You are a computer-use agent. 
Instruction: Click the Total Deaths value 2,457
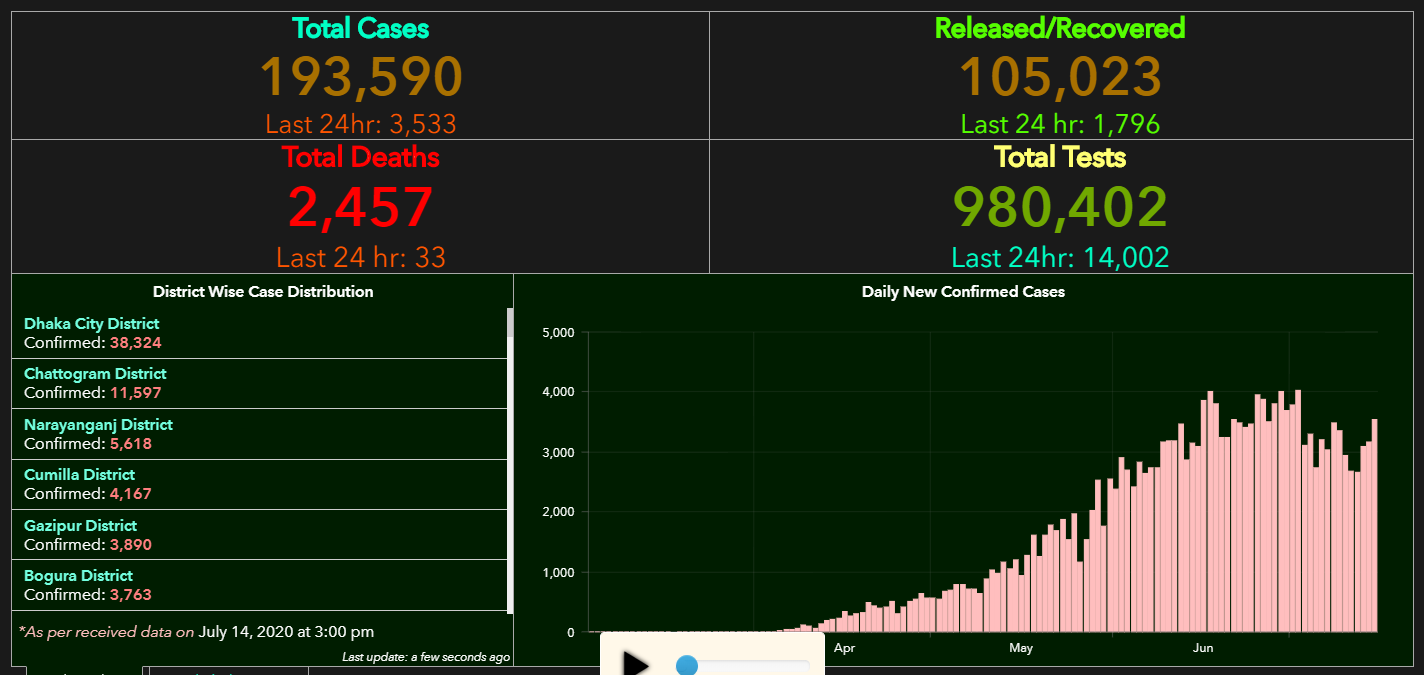tap(361, 207)
